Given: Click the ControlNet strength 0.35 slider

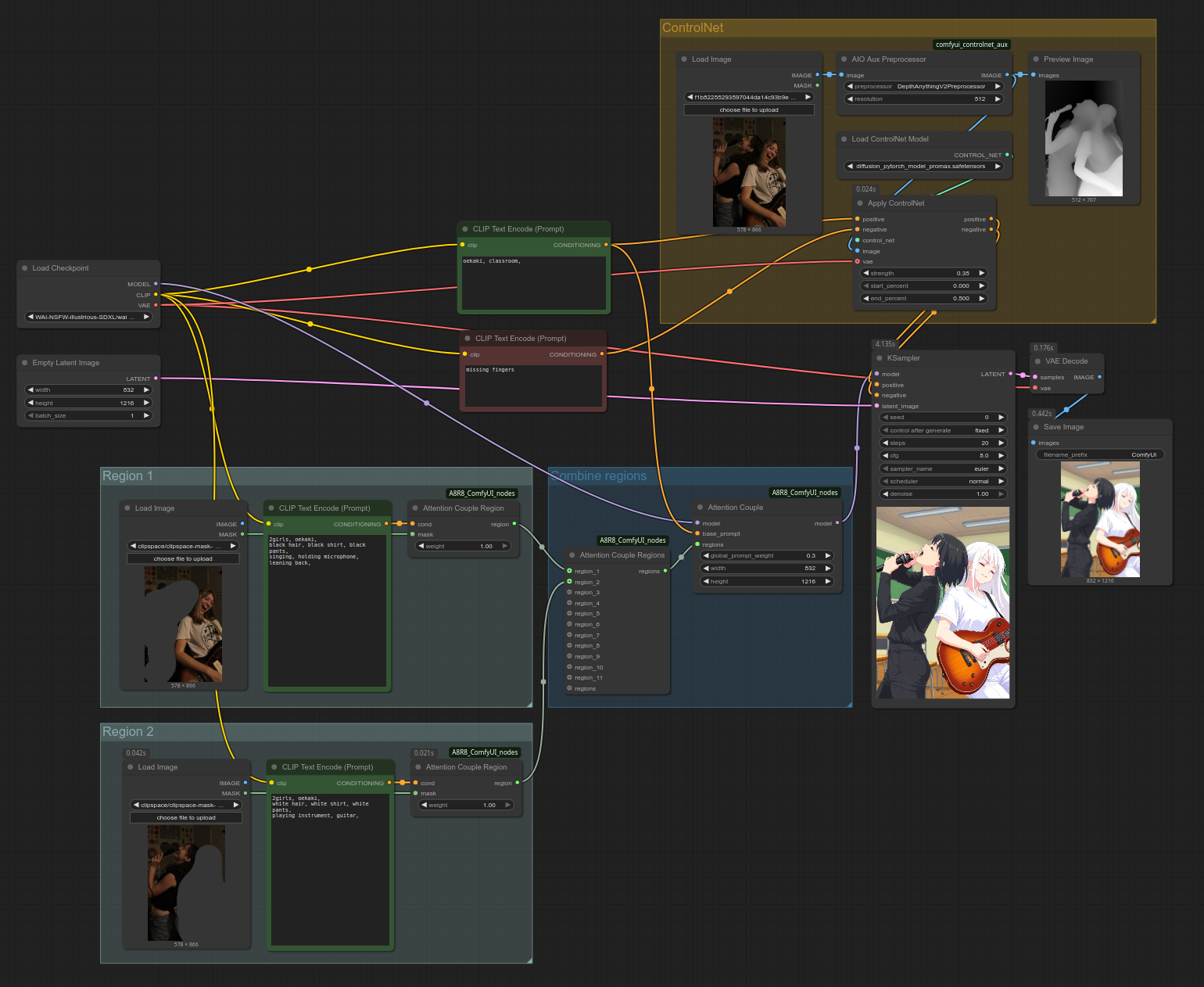Looking at the screenshot, I should [923, 274].
